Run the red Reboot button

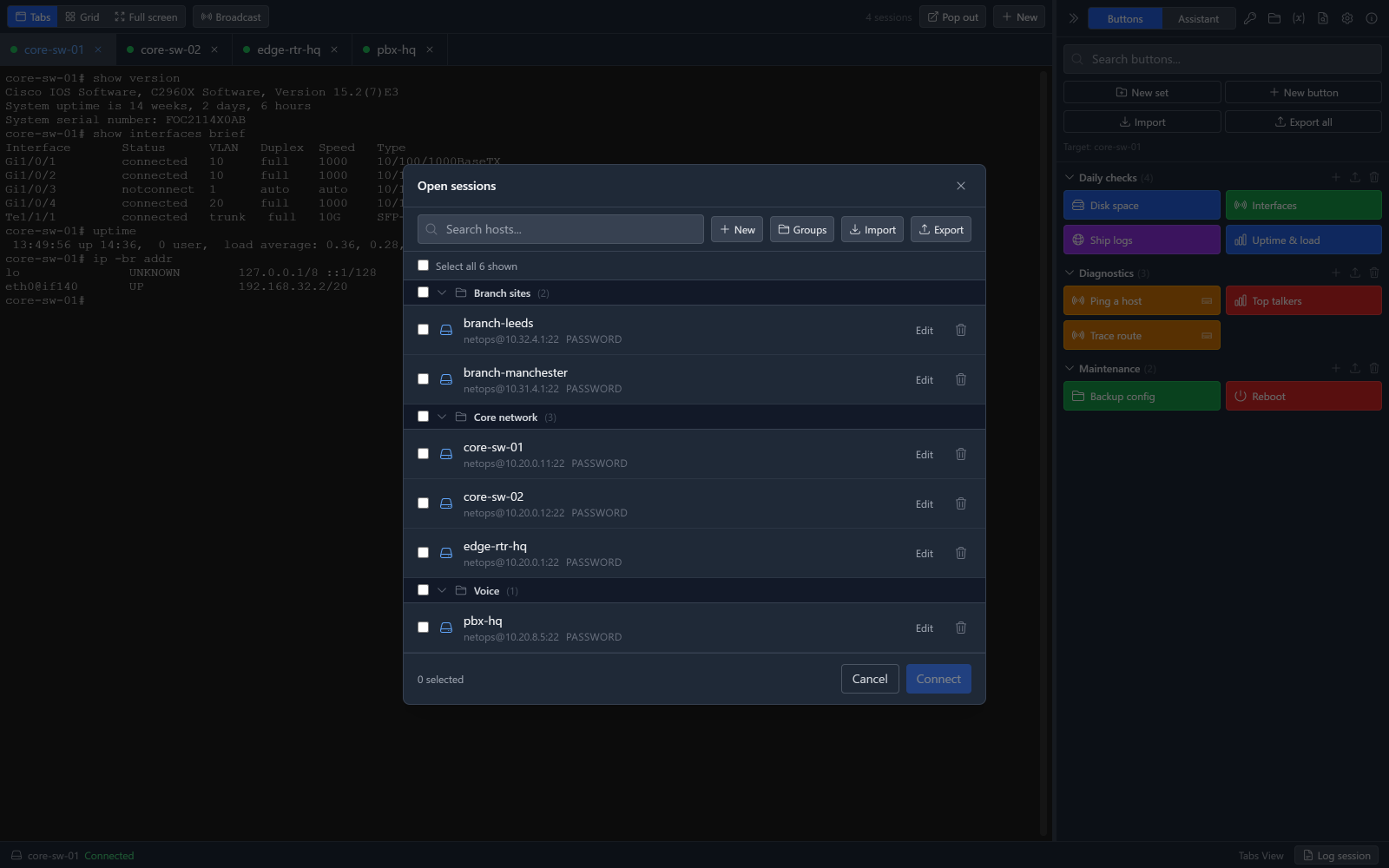tap(1303, 396)
